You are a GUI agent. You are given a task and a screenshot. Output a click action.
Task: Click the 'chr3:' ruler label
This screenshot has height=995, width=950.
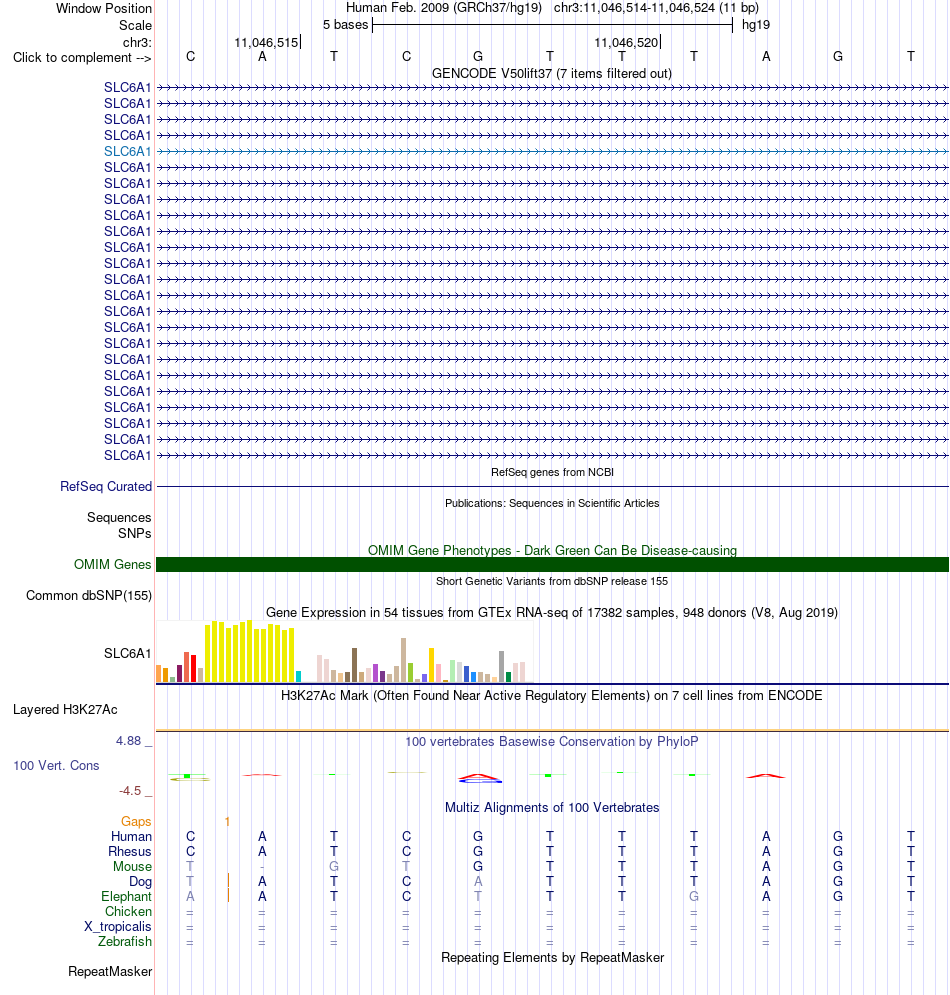tap(137, 43)
